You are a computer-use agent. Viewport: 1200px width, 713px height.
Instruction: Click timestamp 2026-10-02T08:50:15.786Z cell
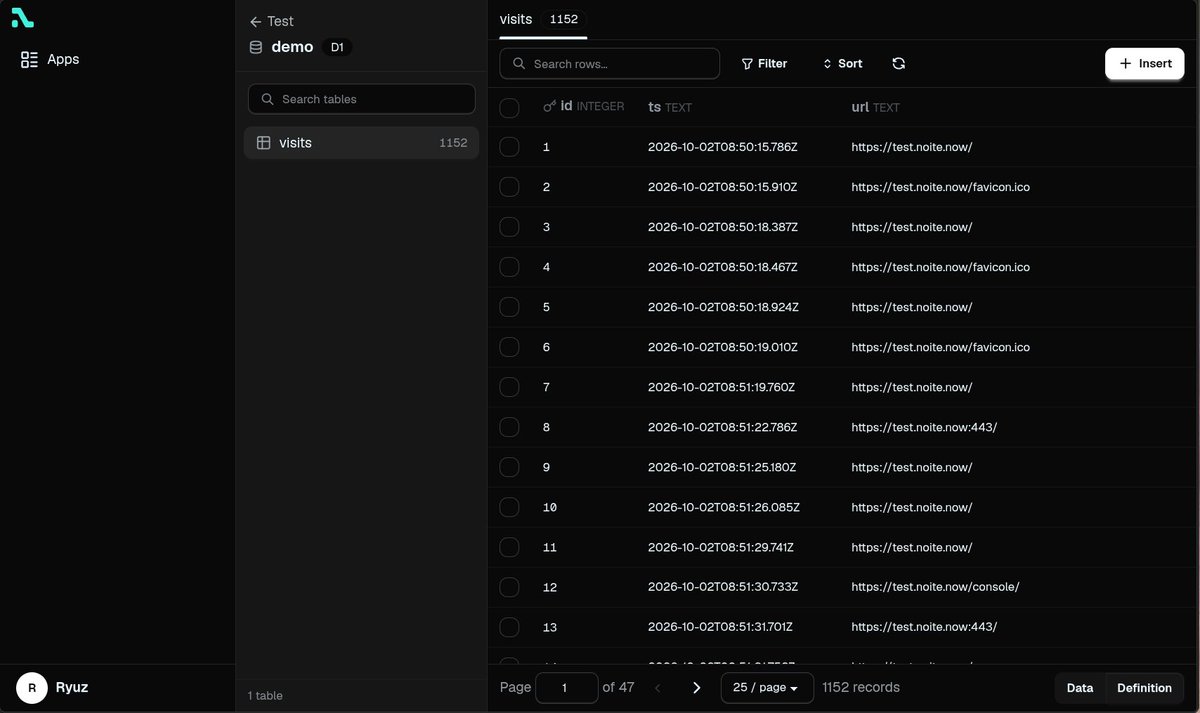click(723, 147)
